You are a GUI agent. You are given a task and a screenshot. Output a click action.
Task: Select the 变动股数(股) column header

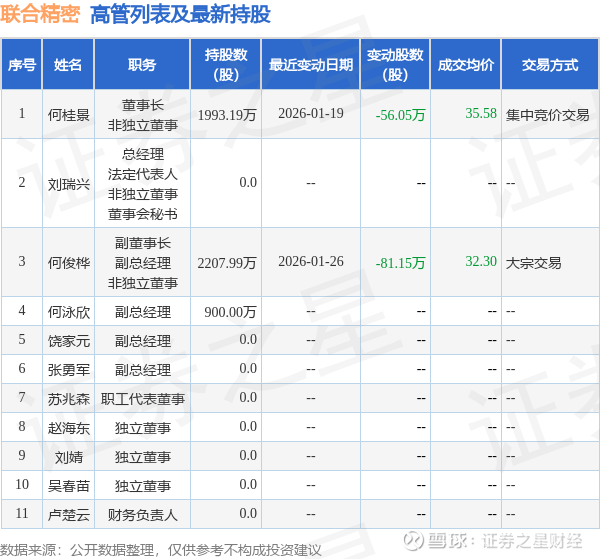(395, 64)
